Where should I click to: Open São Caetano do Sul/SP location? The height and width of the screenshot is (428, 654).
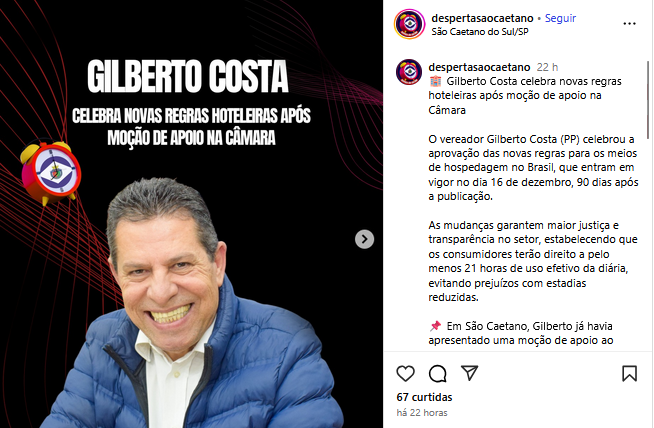[480, 32]
